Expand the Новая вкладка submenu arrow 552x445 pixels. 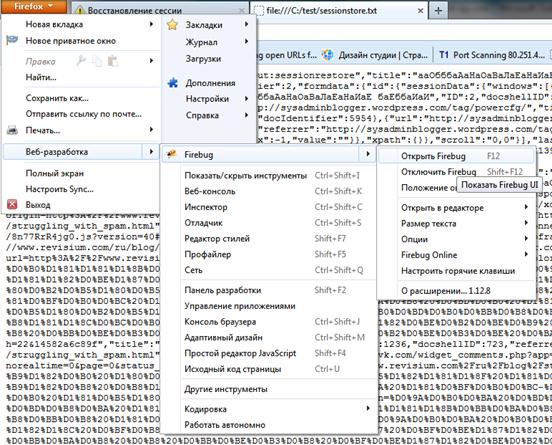pos(151,24)
